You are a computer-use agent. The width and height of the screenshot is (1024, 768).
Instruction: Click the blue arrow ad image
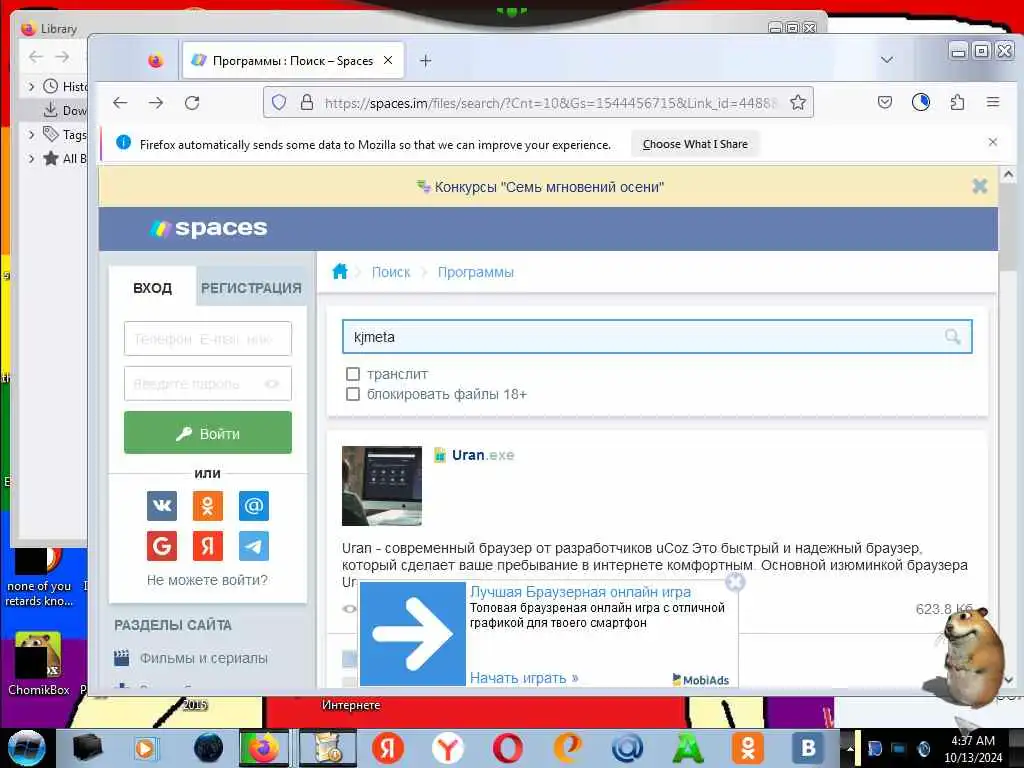pos(413,634)
